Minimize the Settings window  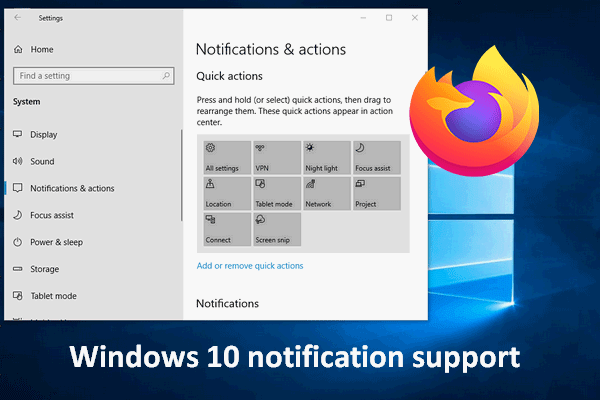[363, 18]
